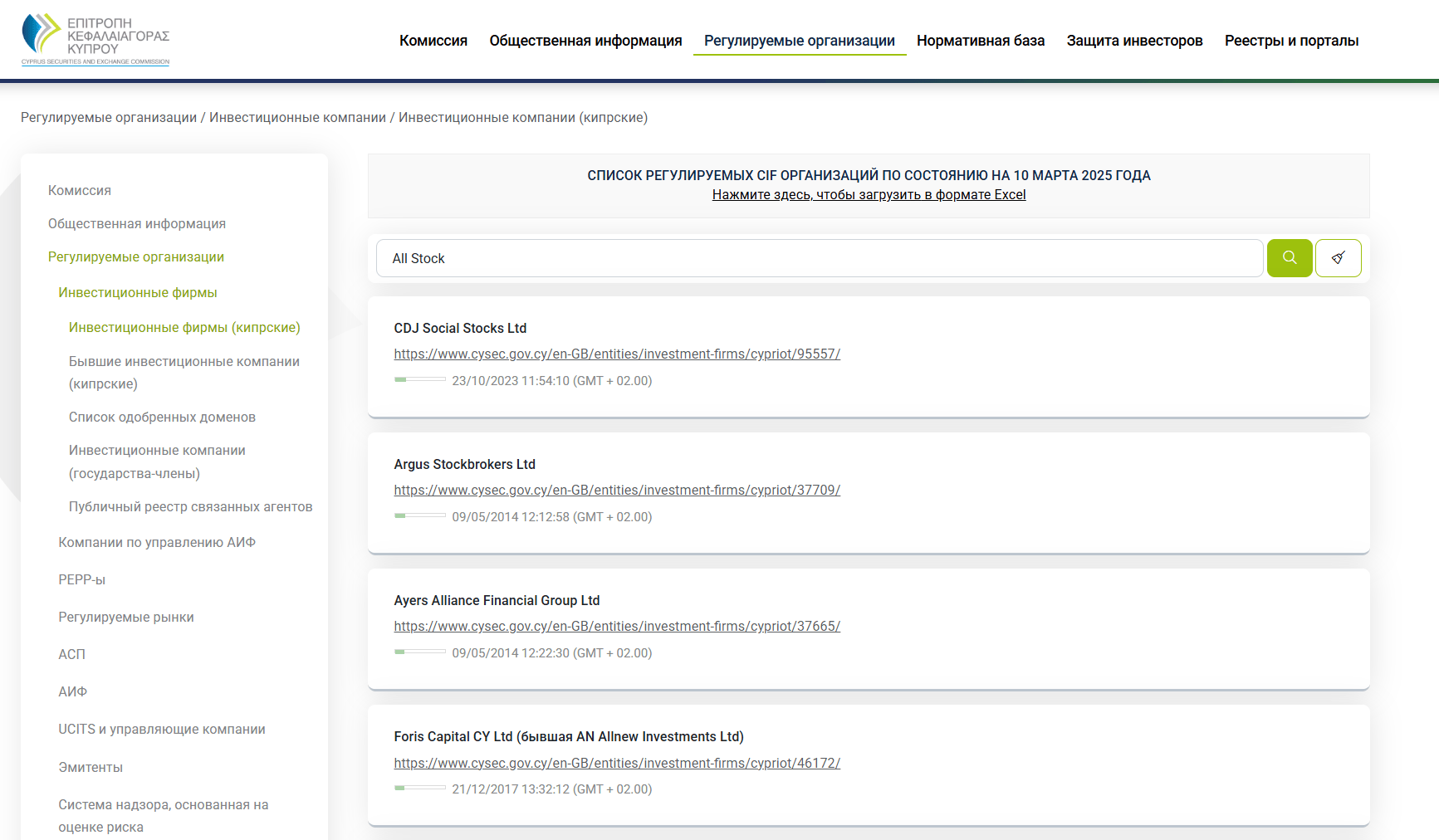Click the relevance bar under CDJ Social Stocks
The height and width of the screenshot is (840, 1439).
tap(420, 380)
